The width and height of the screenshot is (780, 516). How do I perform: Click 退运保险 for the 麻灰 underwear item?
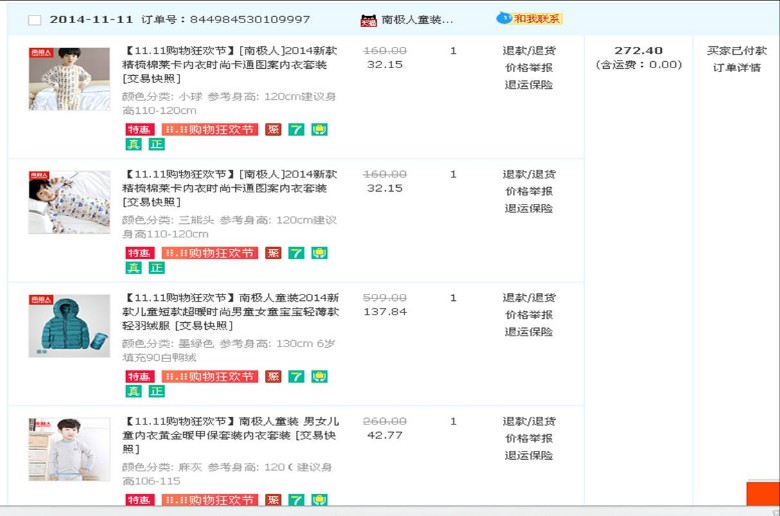click(x=529, y=455)
